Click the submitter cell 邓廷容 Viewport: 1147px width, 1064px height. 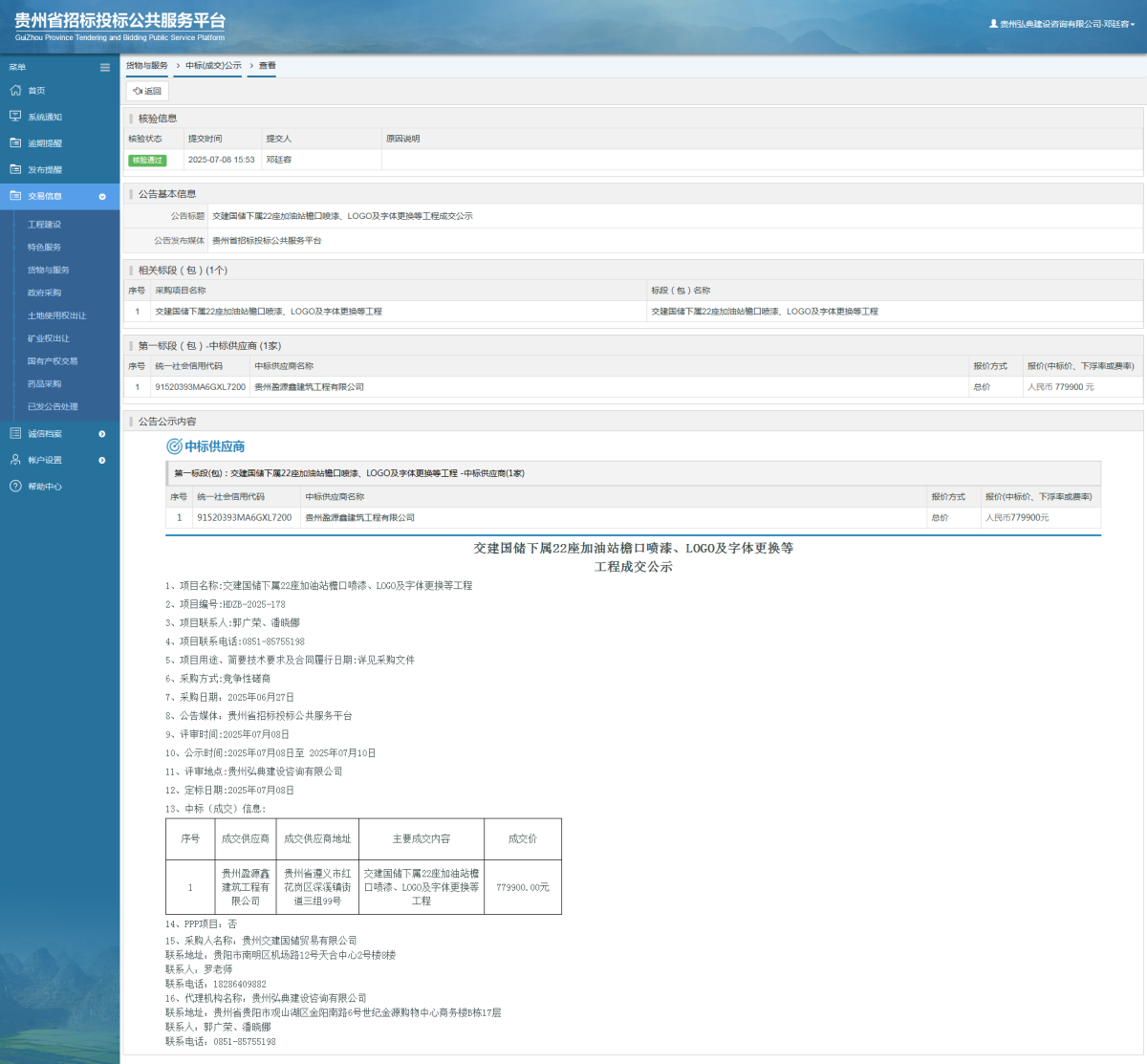point(278,160)
